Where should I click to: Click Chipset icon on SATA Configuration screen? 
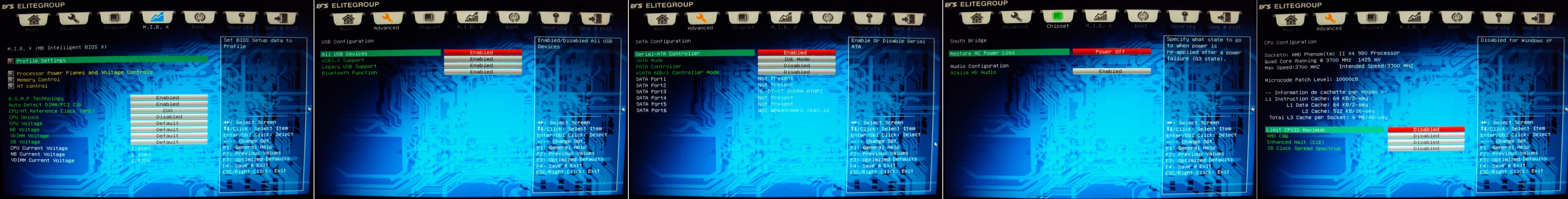(x=743, y=20)
